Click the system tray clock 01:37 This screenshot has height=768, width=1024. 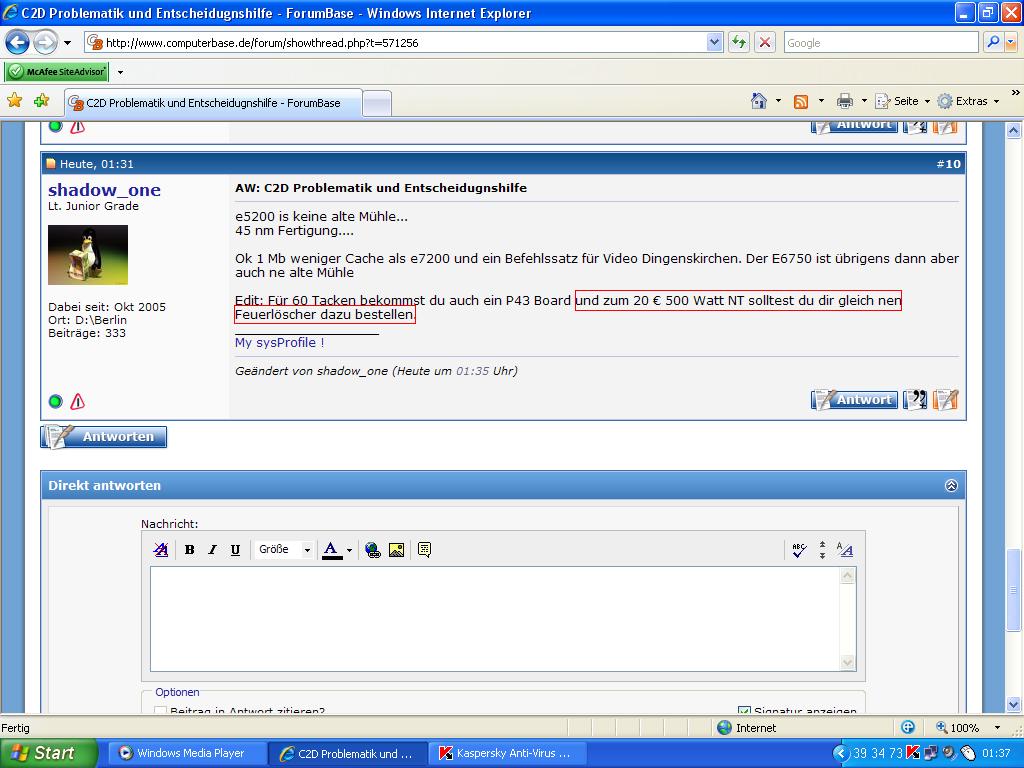pos(996,753)
